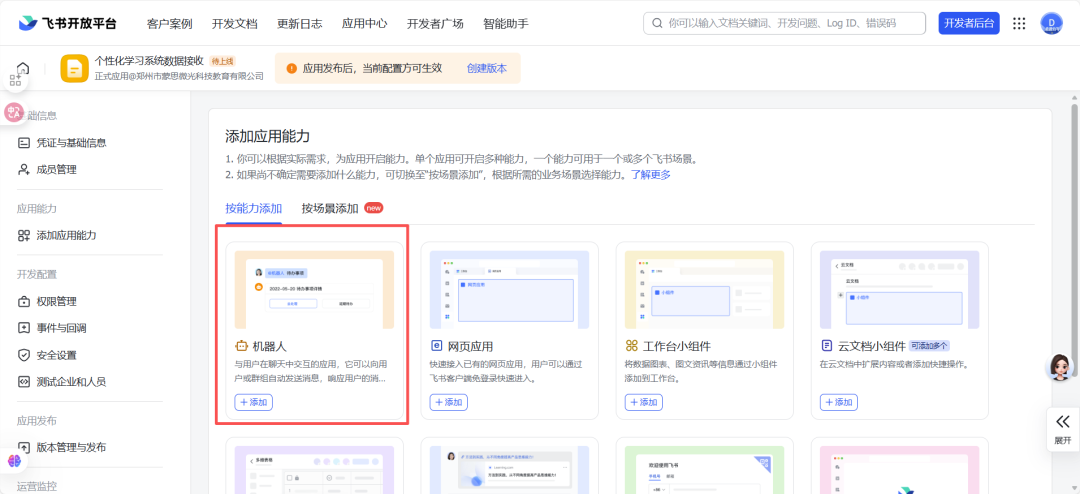Open 开发者广场 in top navigation
Viewport: 1080px width, 494px height.
(435, 23)
